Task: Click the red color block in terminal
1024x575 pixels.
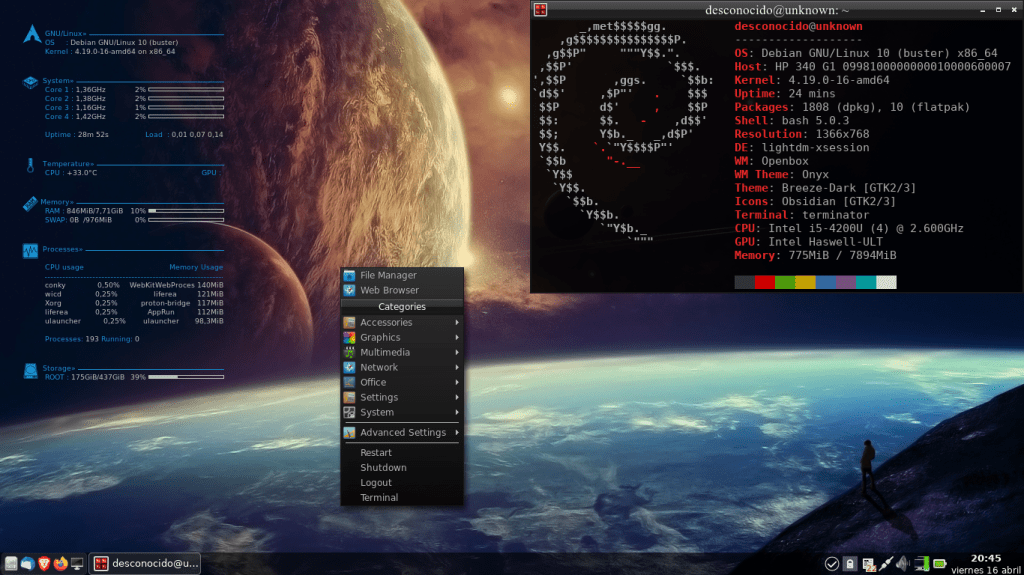Action: click(765, 283)
